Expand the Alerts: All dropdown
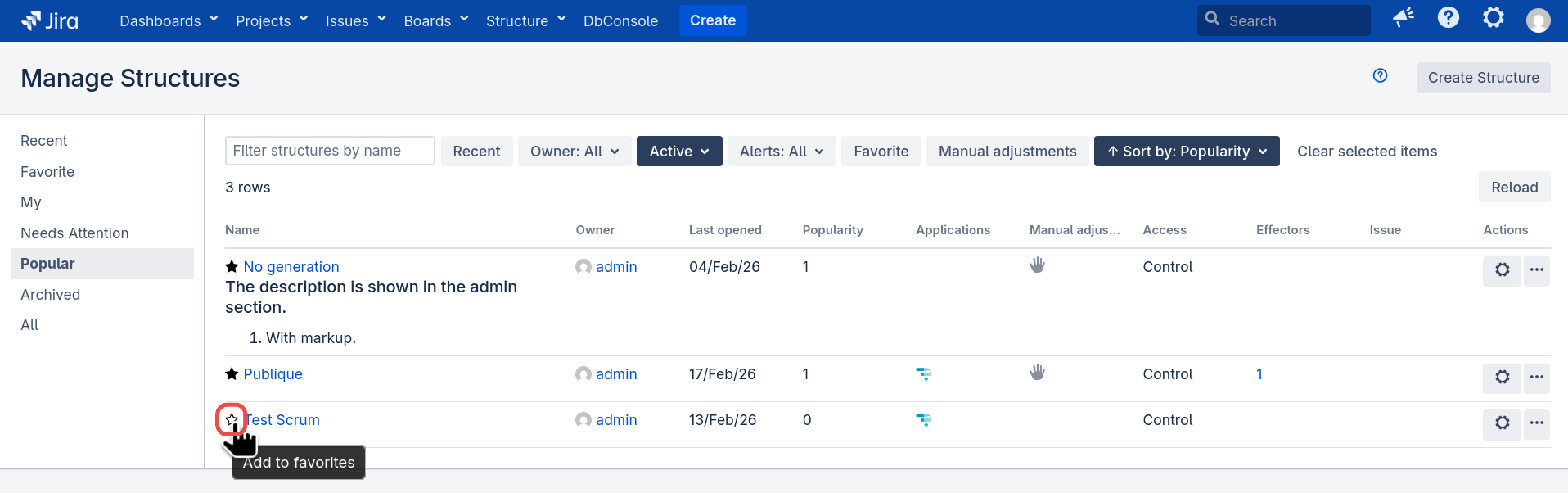Viewport: 1568px width, 493px height. 782,152
